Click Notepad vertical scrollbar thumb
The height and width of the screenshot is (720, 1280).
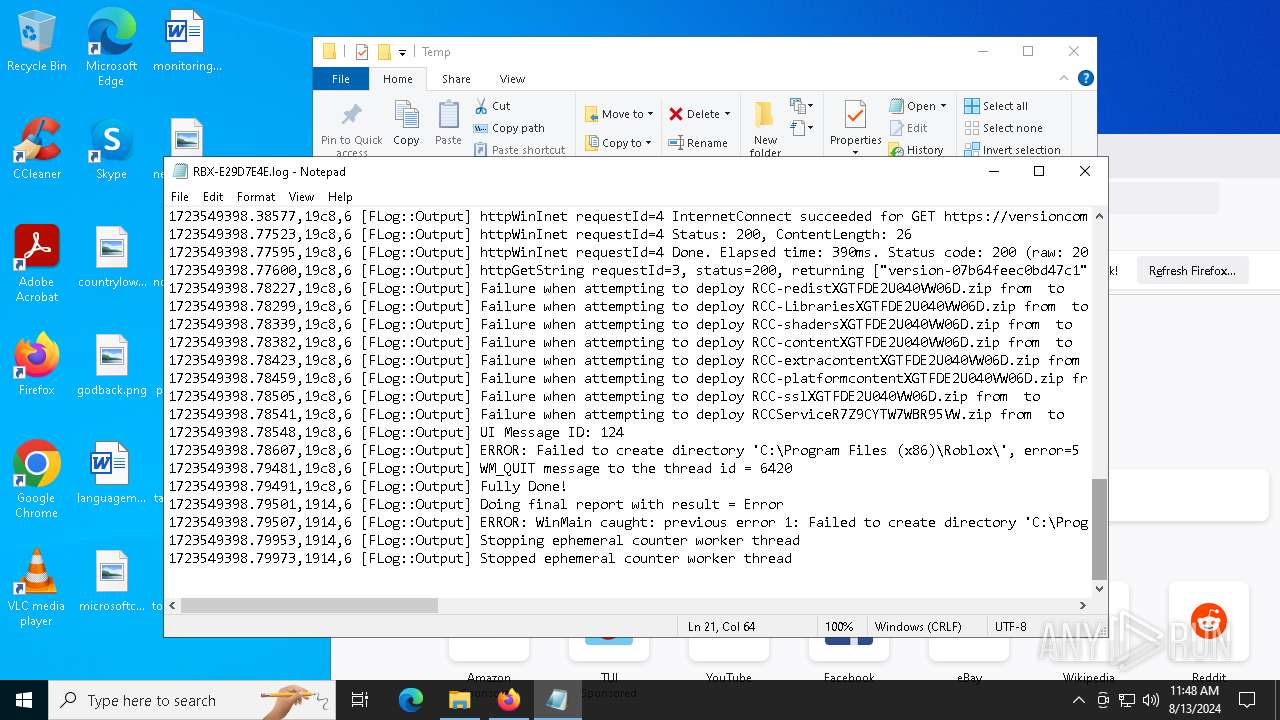(1099, 529)
